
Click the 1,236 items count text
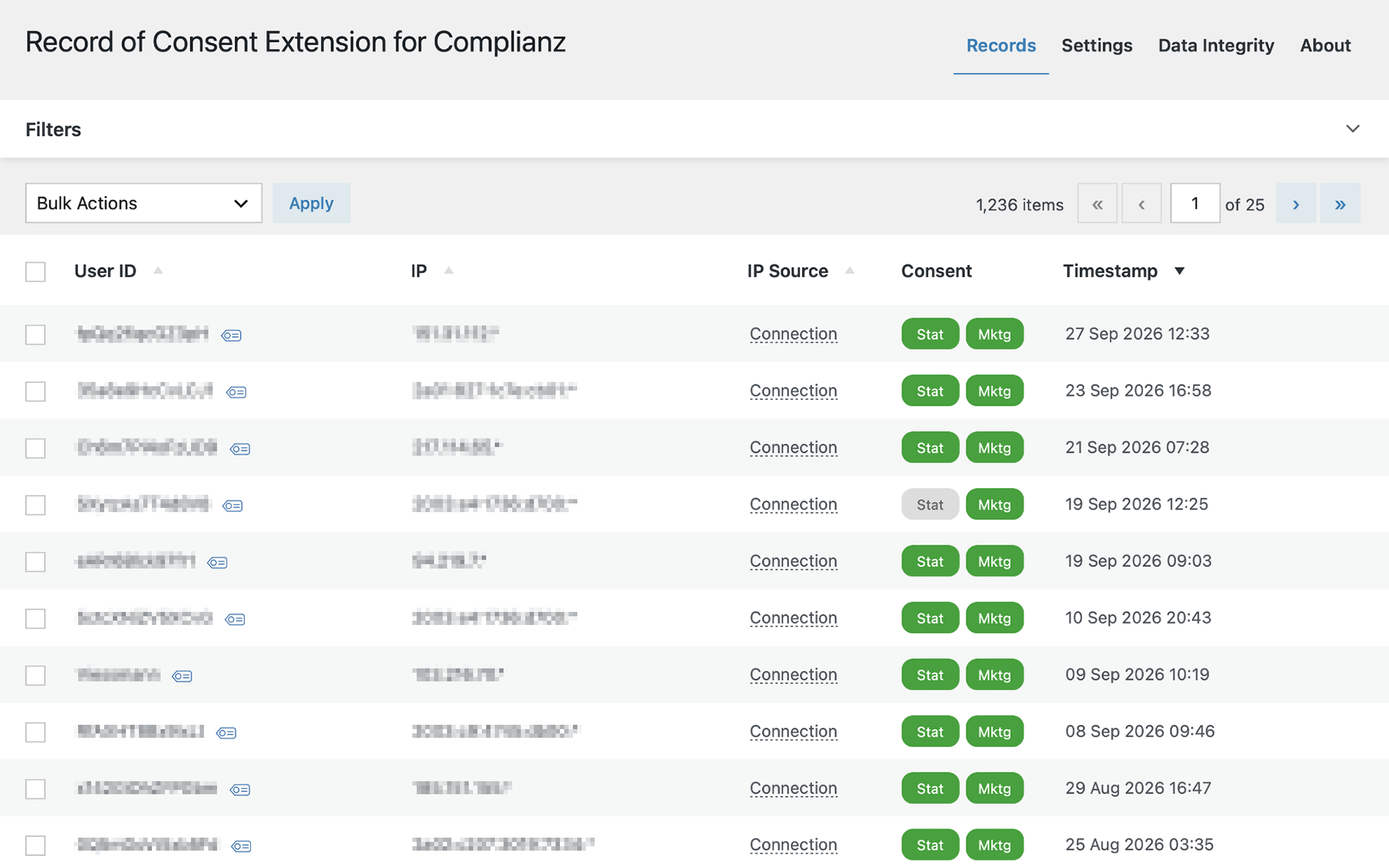(x=1019, y=205)
